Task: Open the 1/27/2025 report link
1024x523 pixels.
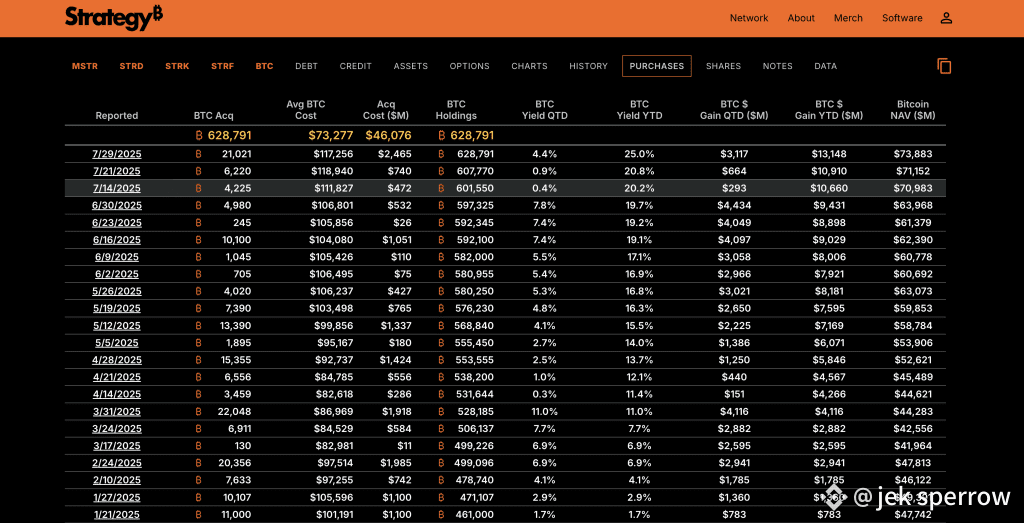Action: pyautogui.click(x=117, y=497)
